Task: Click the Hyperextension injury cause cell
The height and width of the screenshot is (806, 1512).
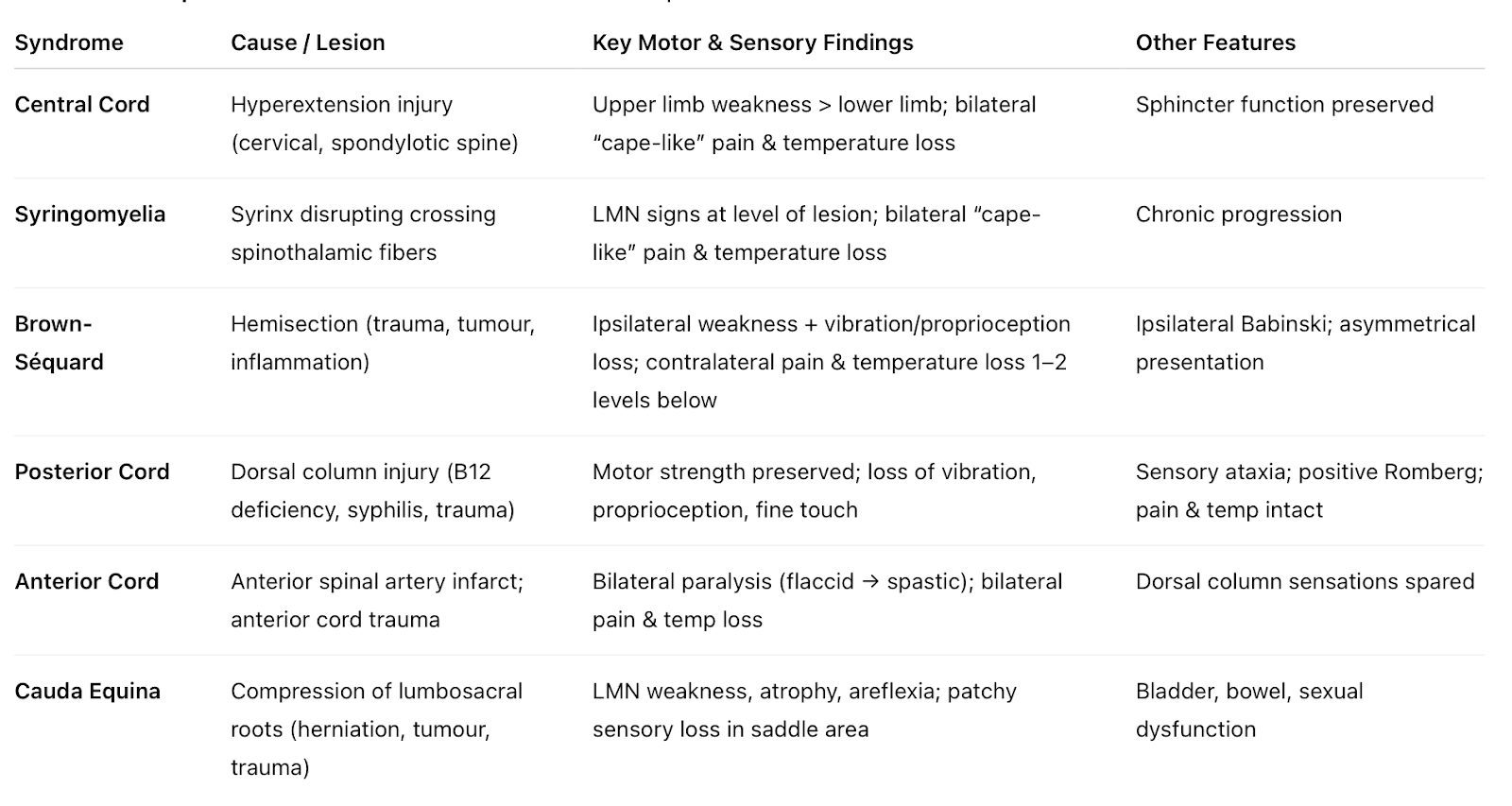Action: pos(374,124)
